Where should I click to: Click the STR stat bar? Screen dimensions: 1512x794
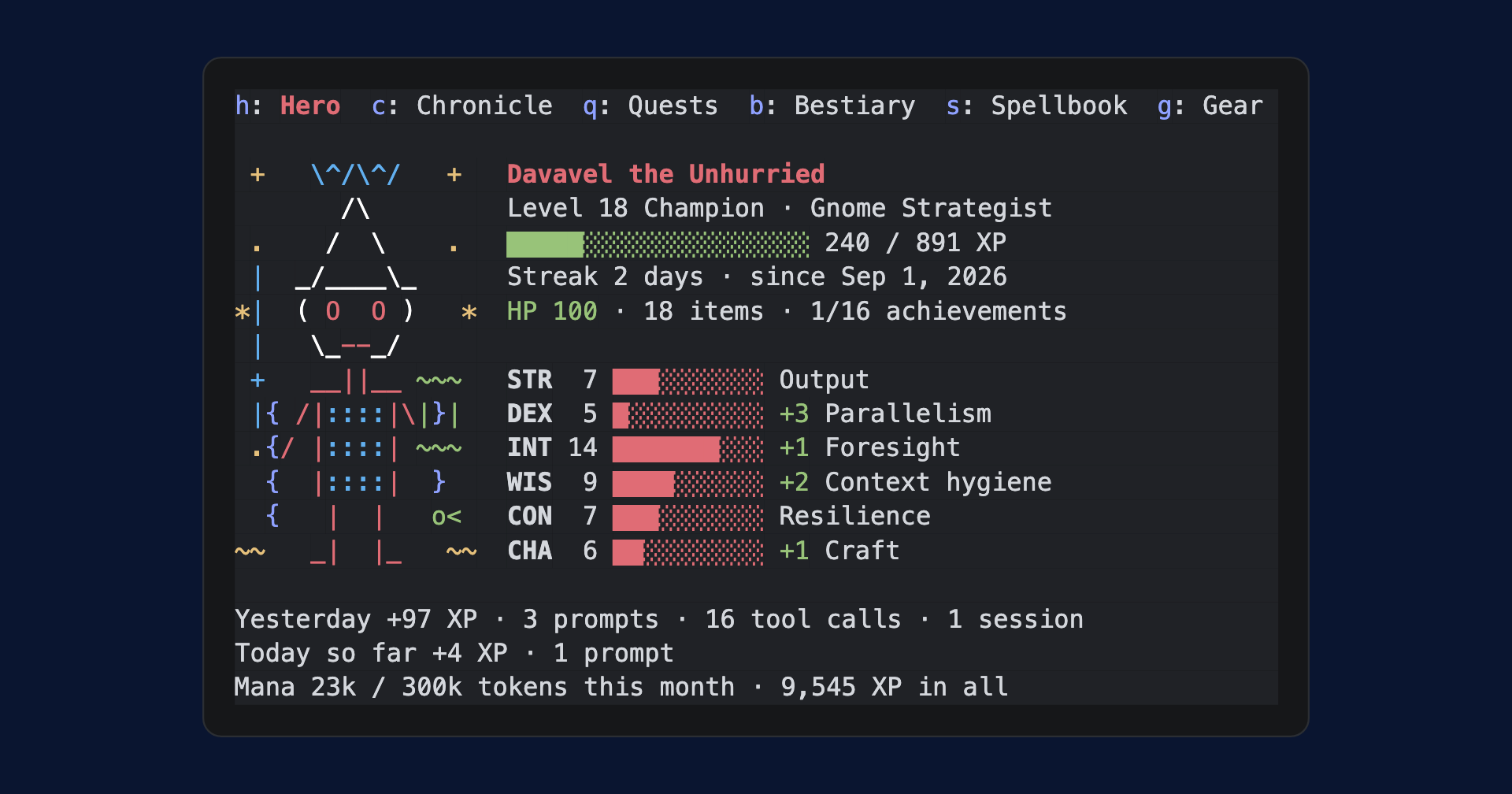tap(687, 381)
